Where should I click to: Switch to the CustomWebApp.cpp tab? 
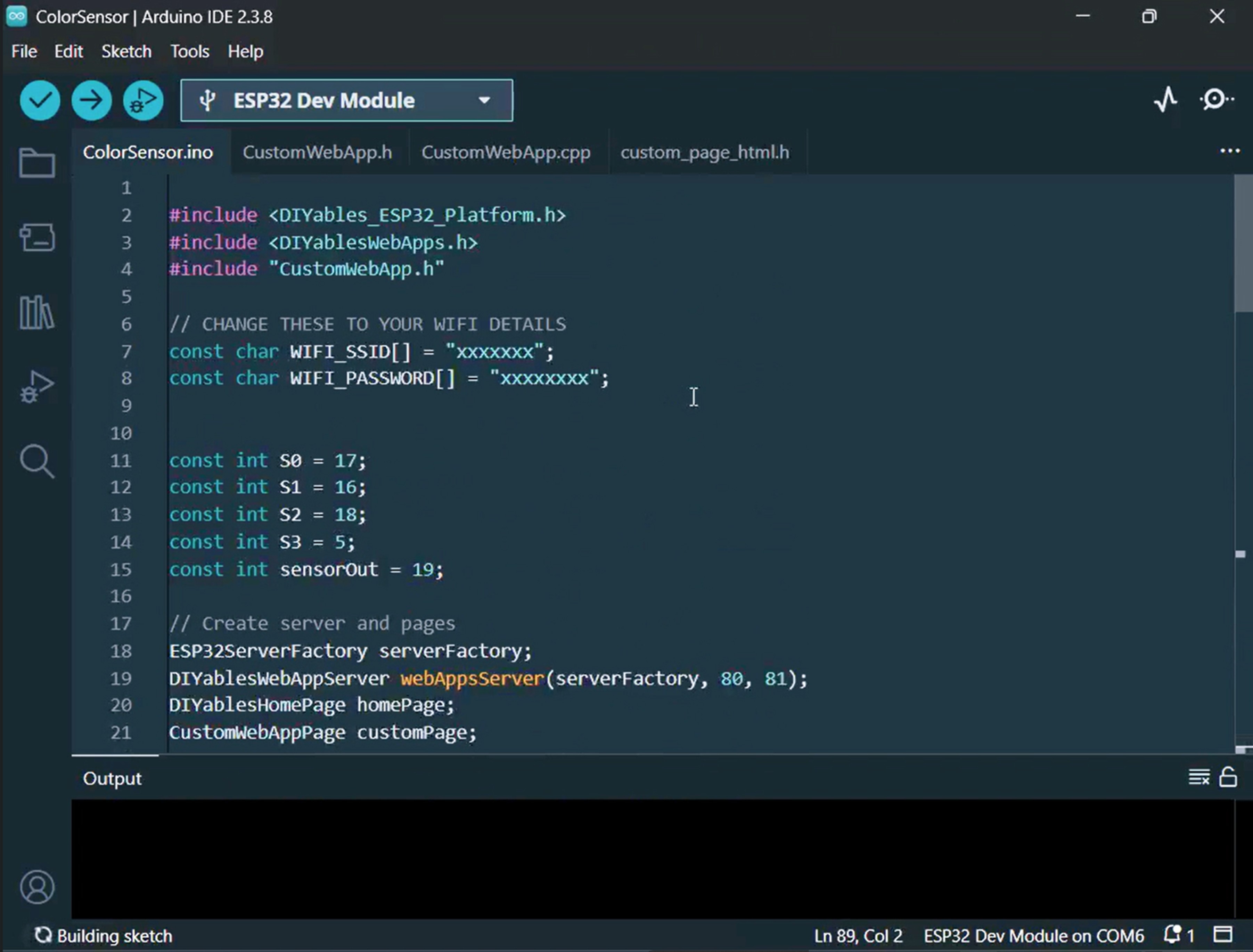point(506,152)
